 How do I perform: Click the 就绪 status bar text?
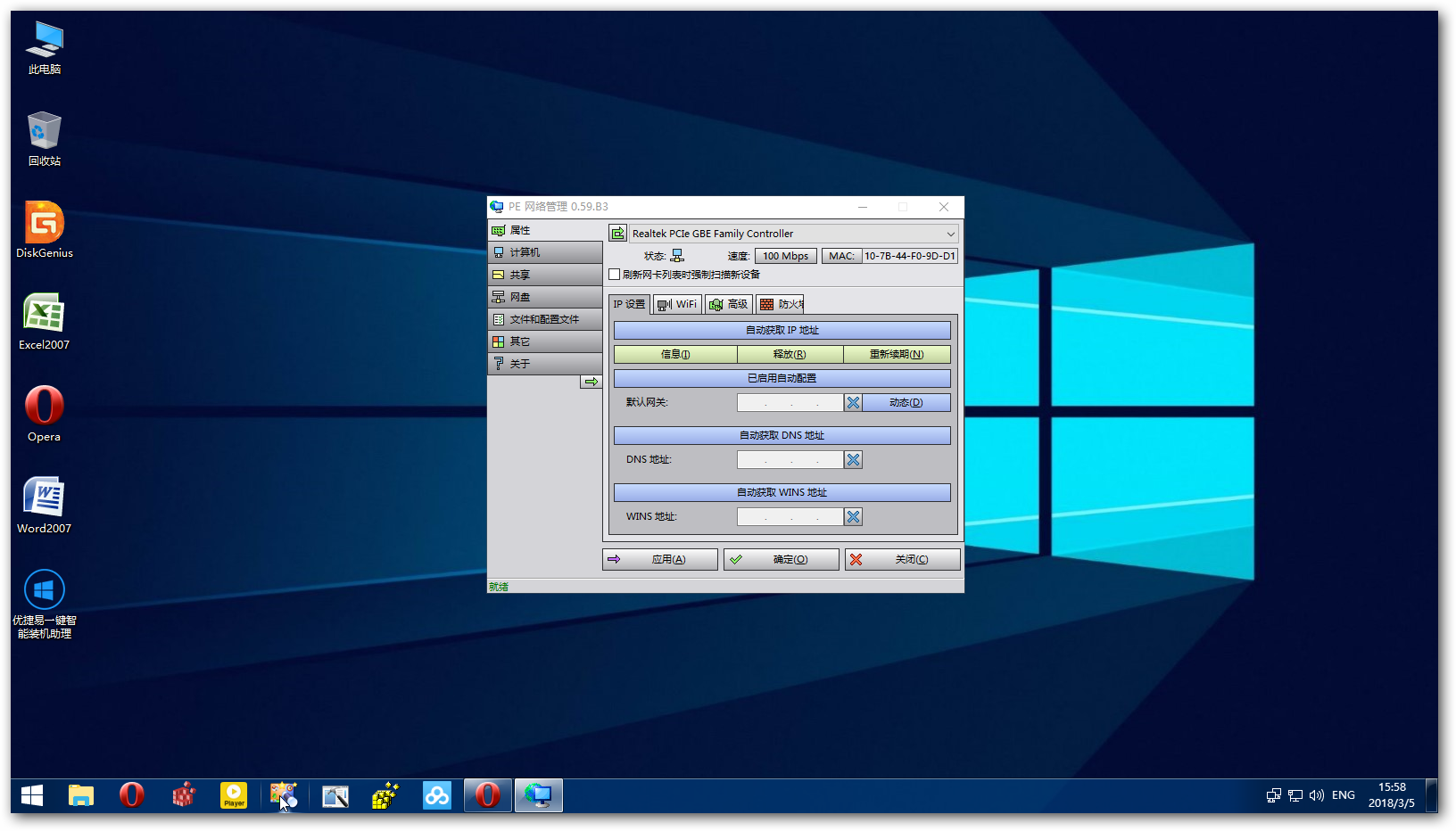click(x=499, y=587)
